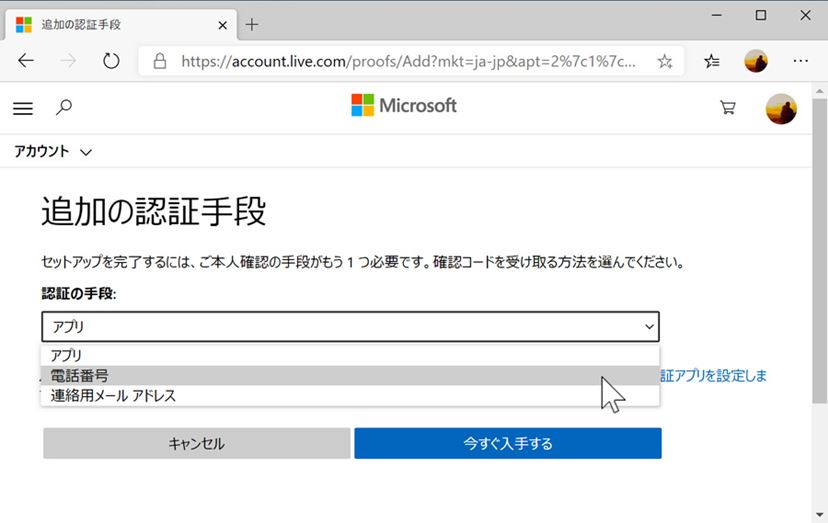Click the search magnifier icon

point(64,107)
